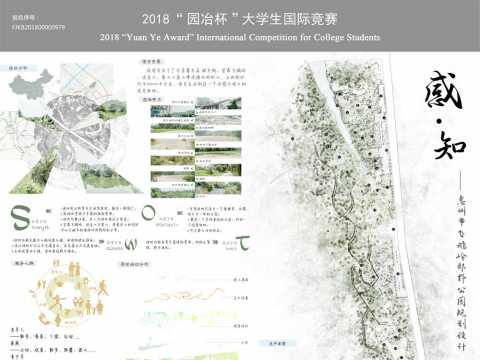Click the large green "S" Strength letter
This screenshot has height=360, width=480.
pos(20,218)
